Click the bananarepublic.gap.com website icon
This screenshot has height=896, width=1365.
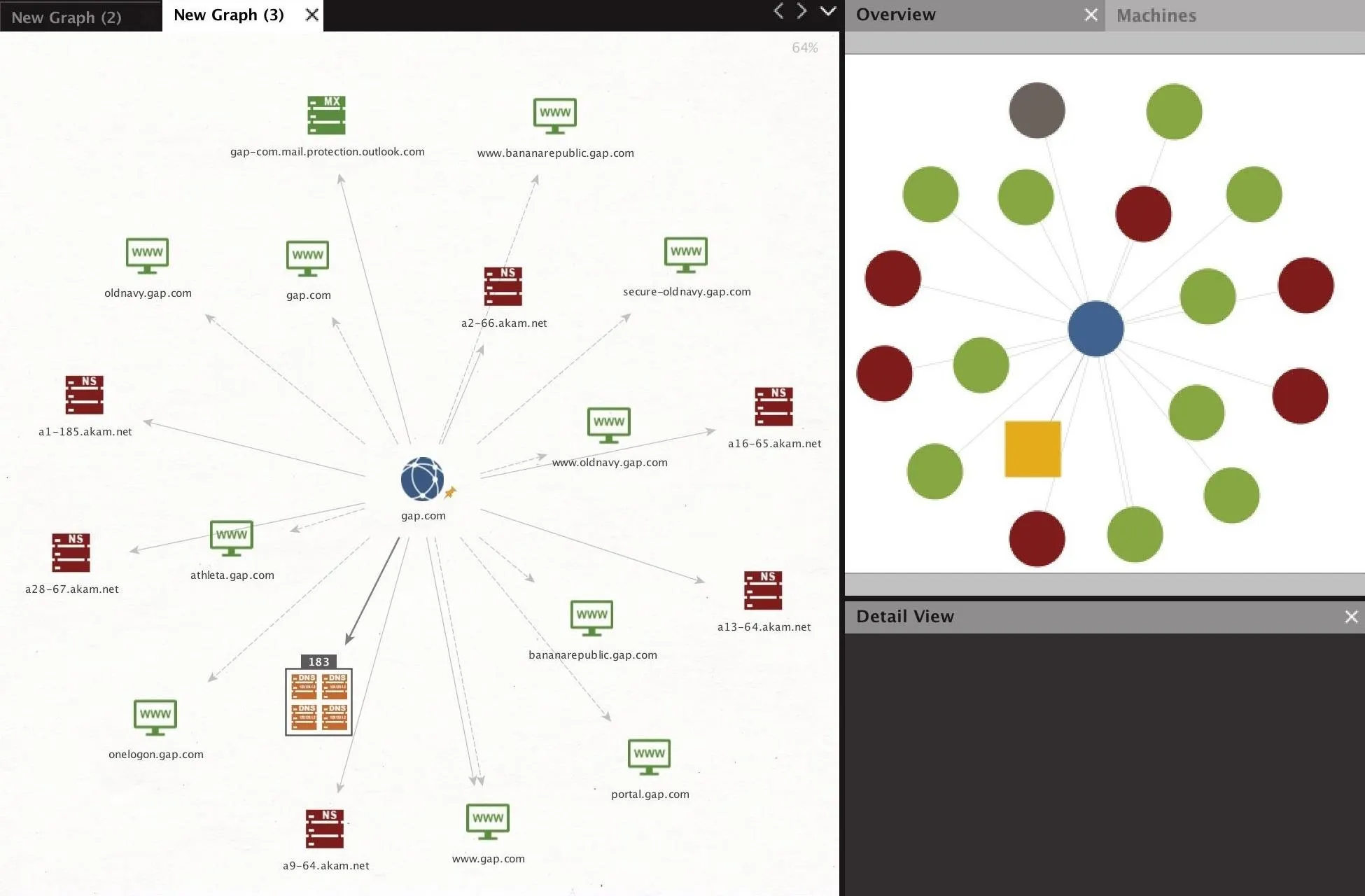pyautogui.click(x=591, y=618)
